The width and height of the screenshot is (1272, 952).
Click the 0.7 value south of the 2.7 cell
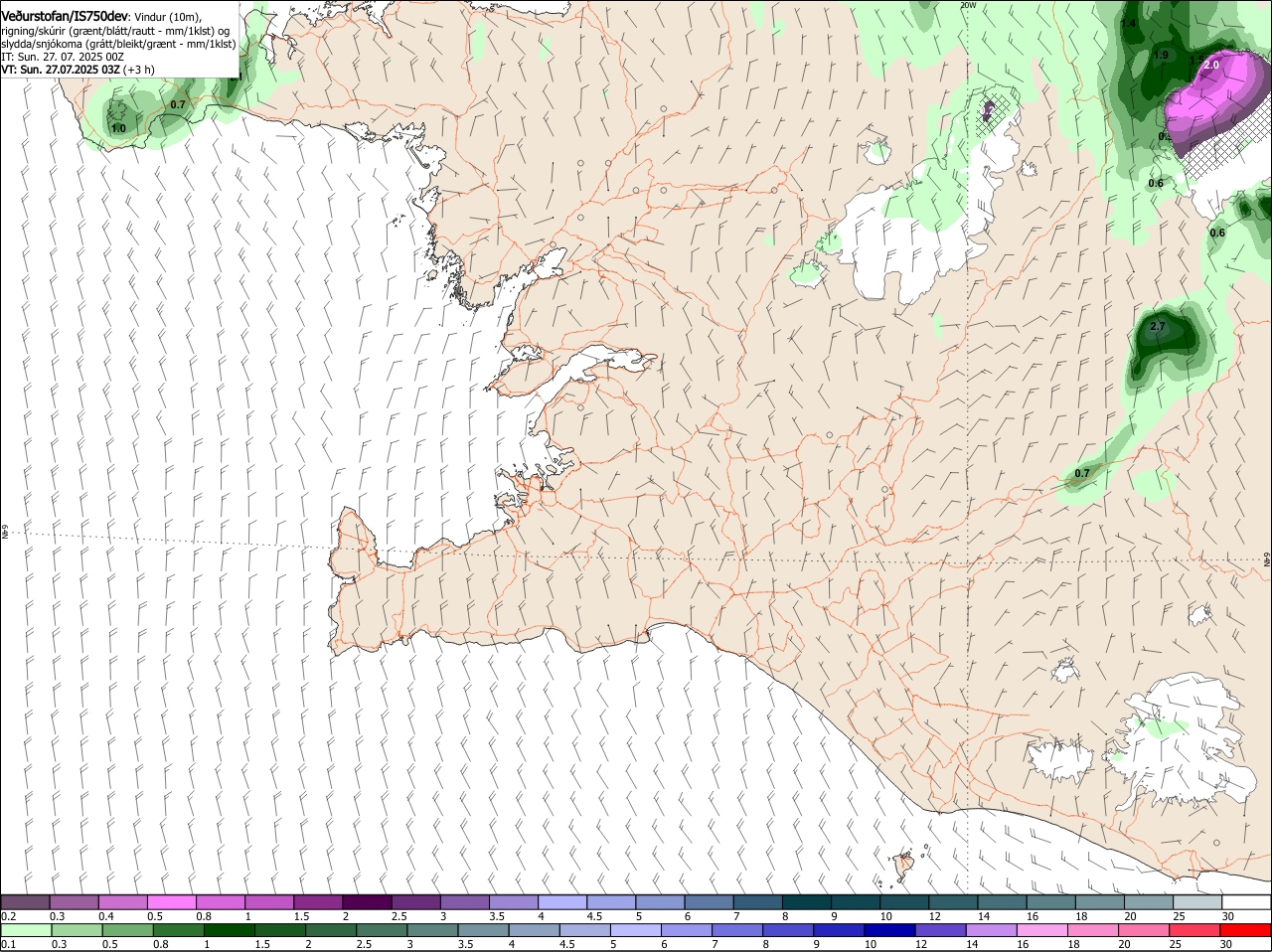pos(1082,474)
